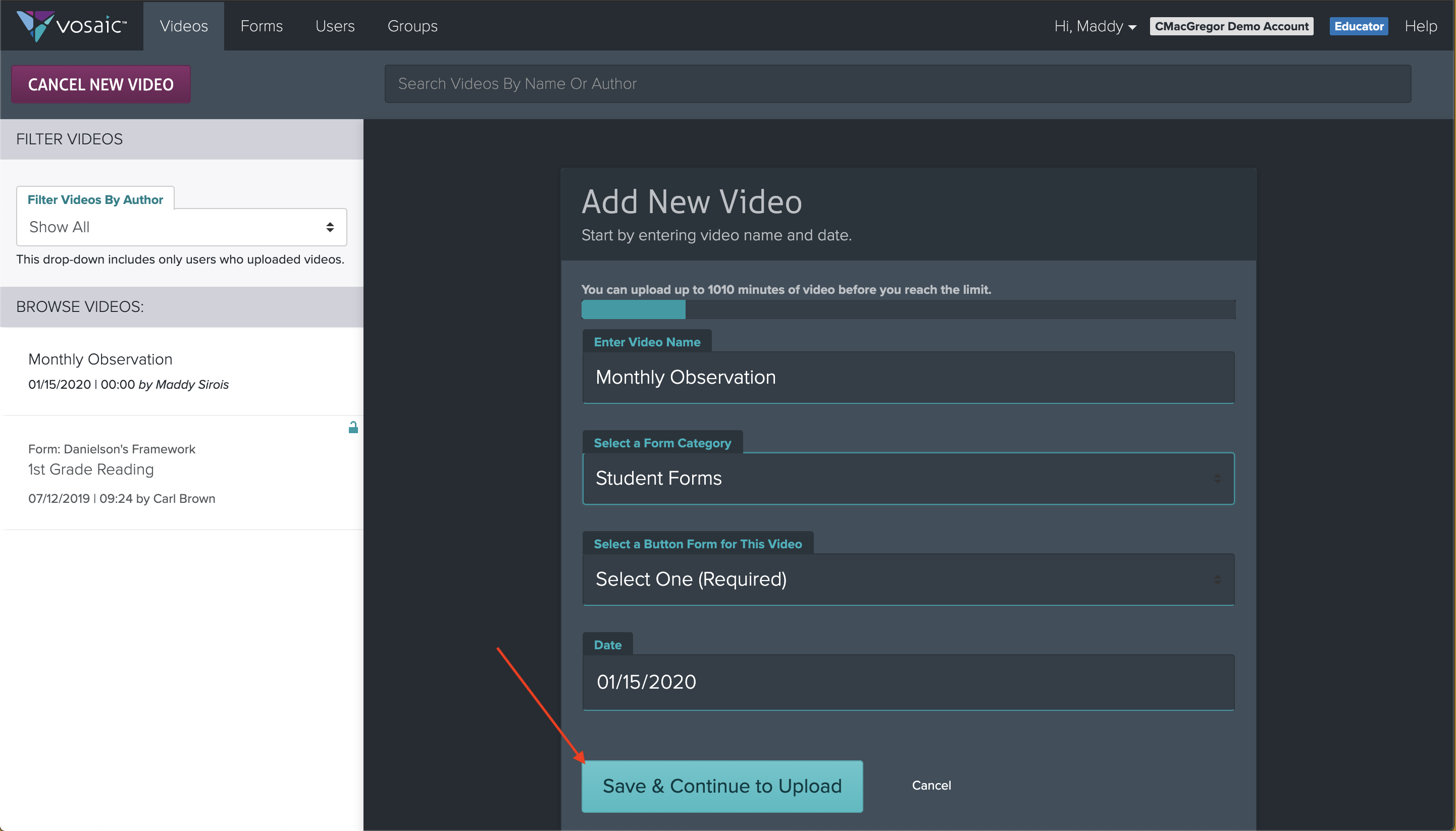Click the CMacGregor Demo Account badge
The width and height of the screenshot is (1456, 831).
(1231, 26)
